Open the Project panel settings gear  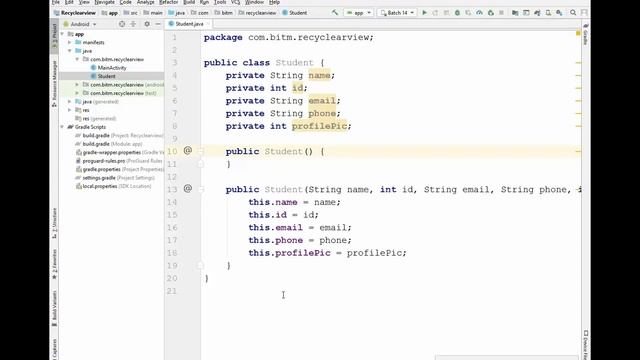coord(147,24)
